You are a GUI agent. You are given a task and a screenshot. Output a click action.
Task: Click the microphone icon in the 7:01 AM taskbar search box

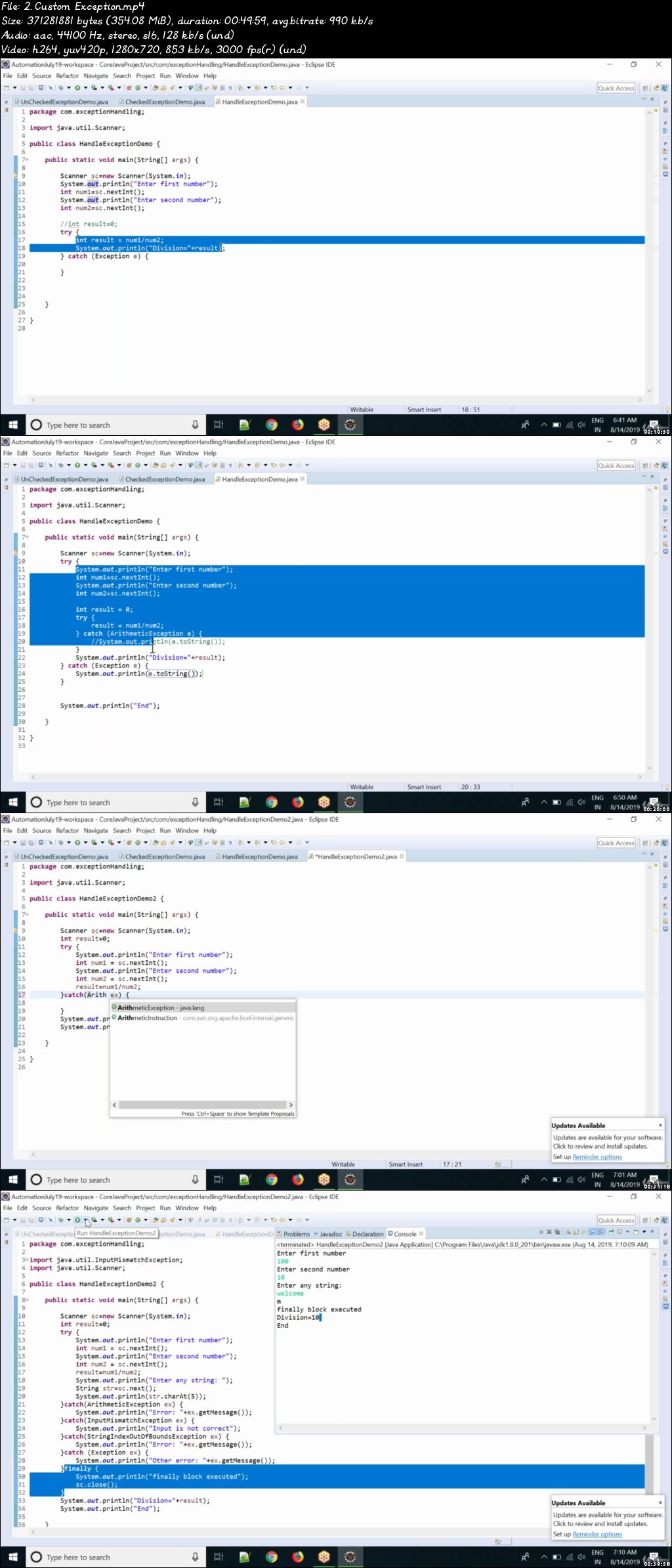[x=195, y=1179]
